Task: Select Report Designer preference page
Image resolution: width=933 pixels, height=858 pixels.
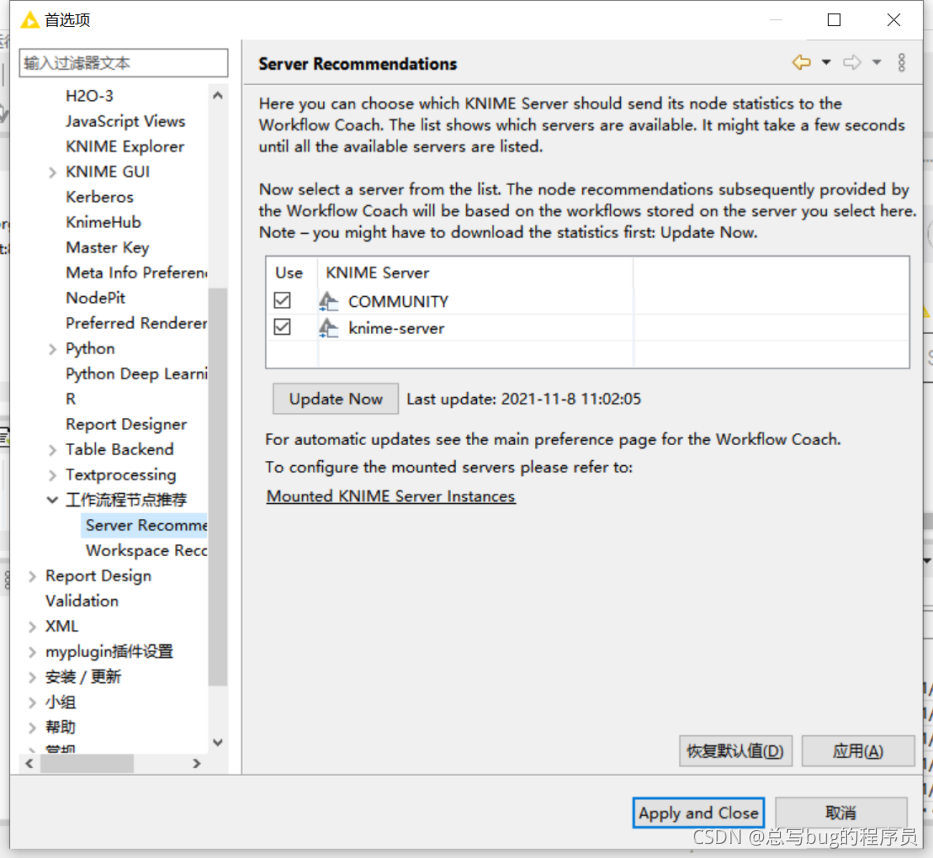Action: (x=126, y=424)
